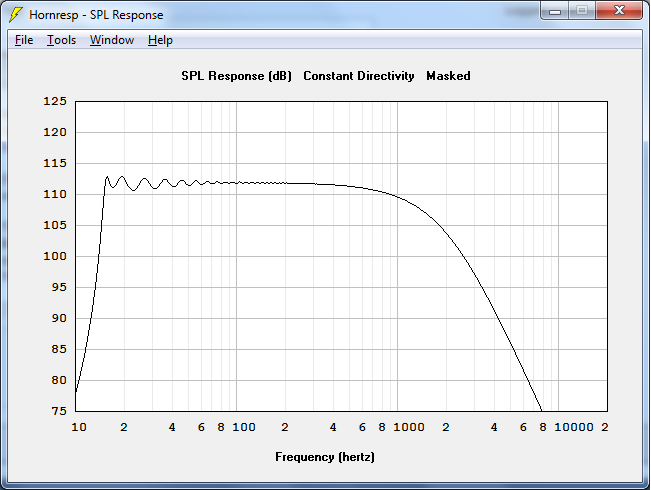Click the Hornresp lightning bolt icon
Viewport: 651px width, 490px height.
click(16, 15)
